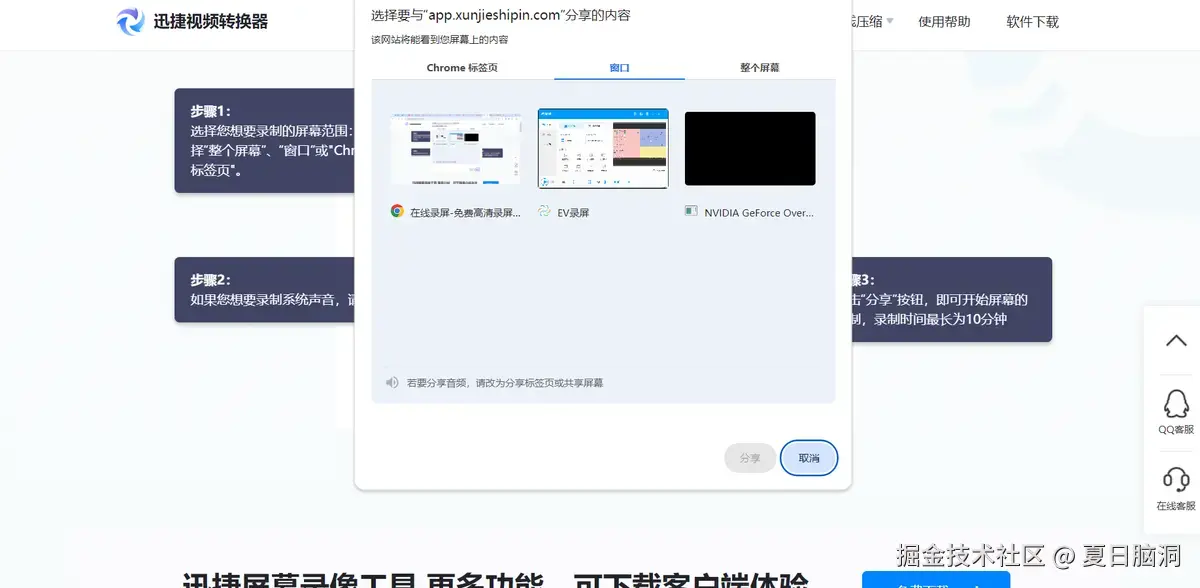1200x588 pixels.
Task: Click the 若要分享音频 hint text
Action: (505, 383)
